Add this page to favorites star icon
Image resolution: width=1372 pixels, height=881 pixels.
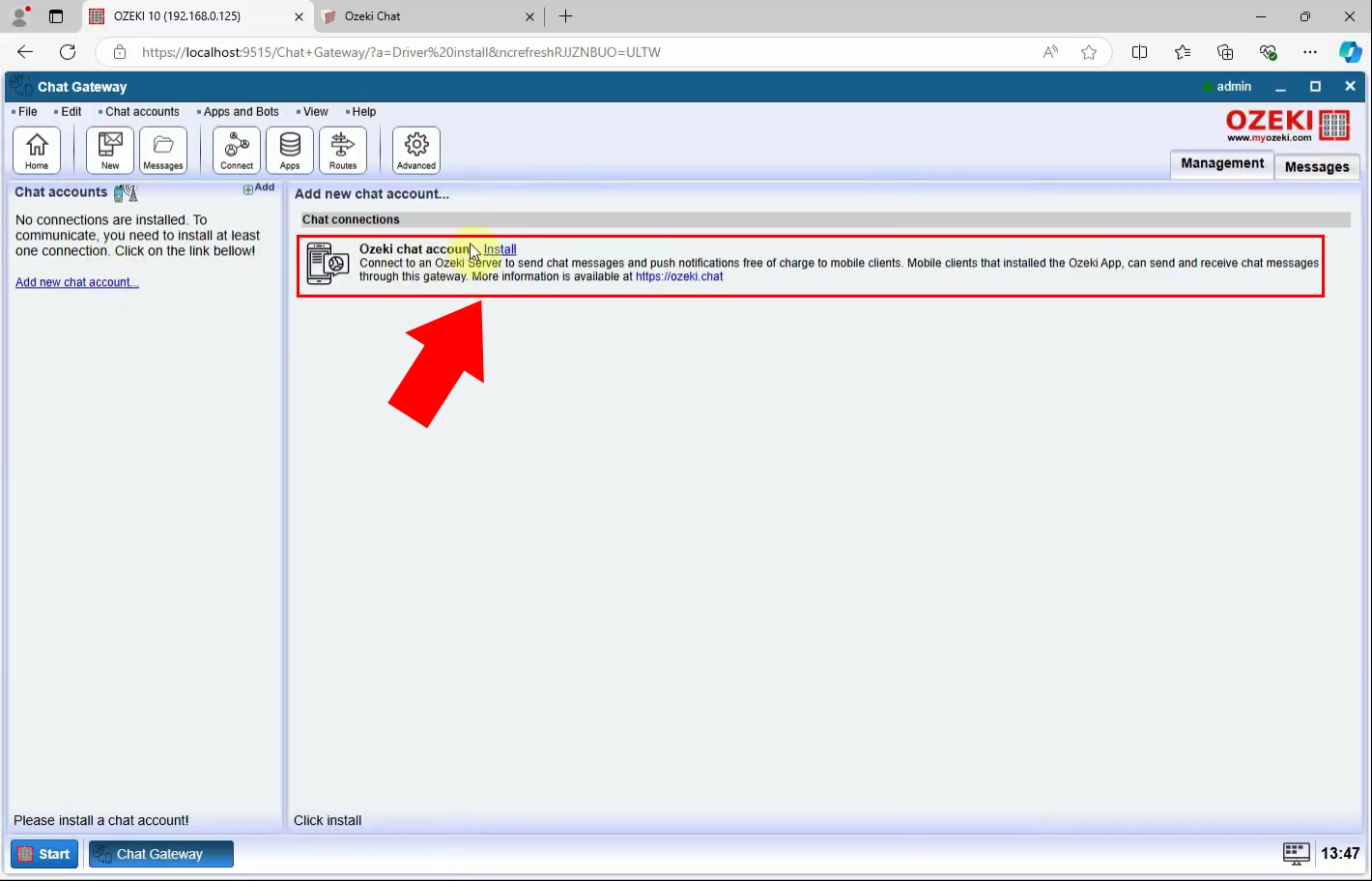[1089, 52]
